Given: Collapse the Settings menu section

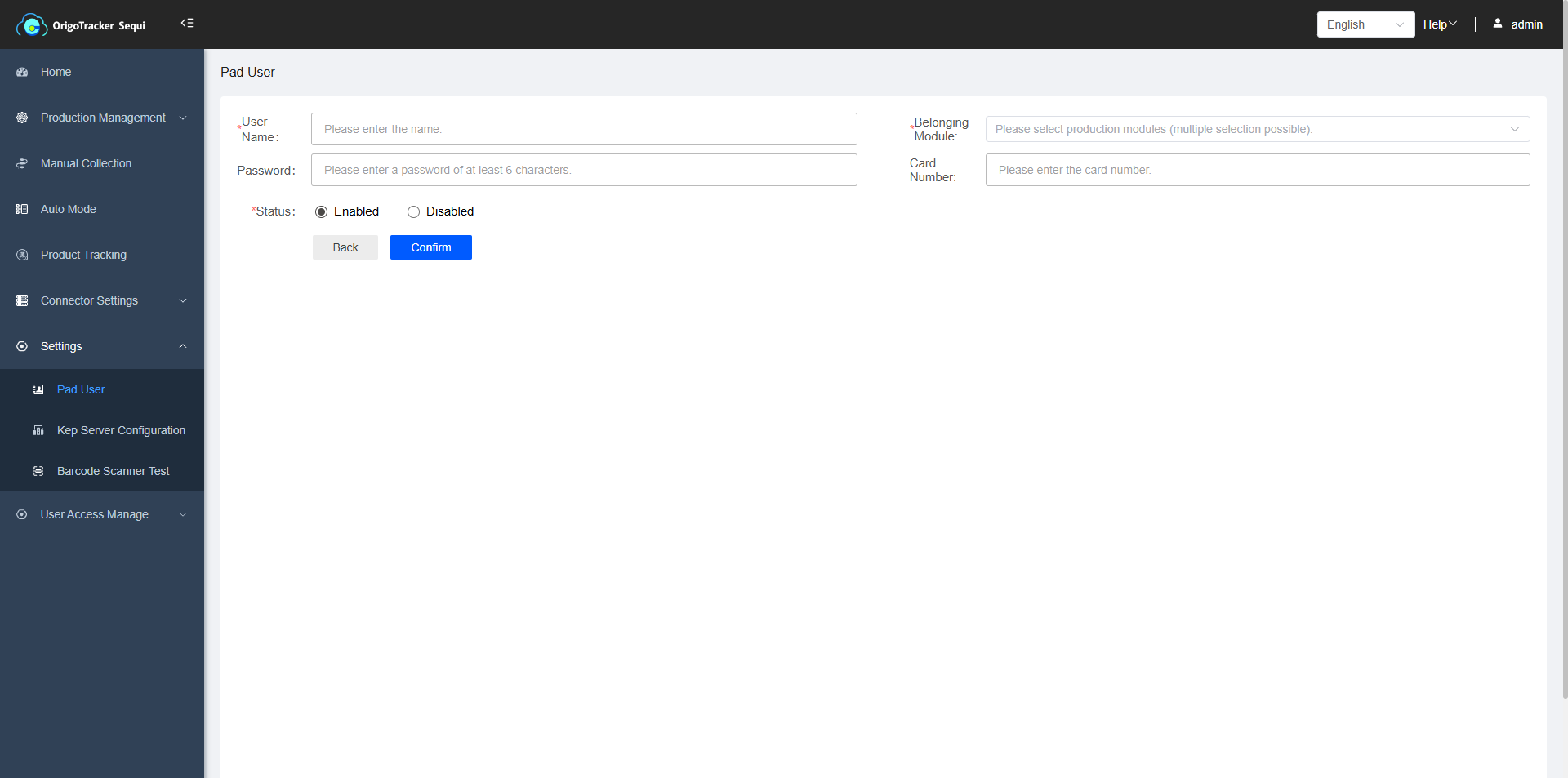Looking at the screenshot, I should 102,346.
